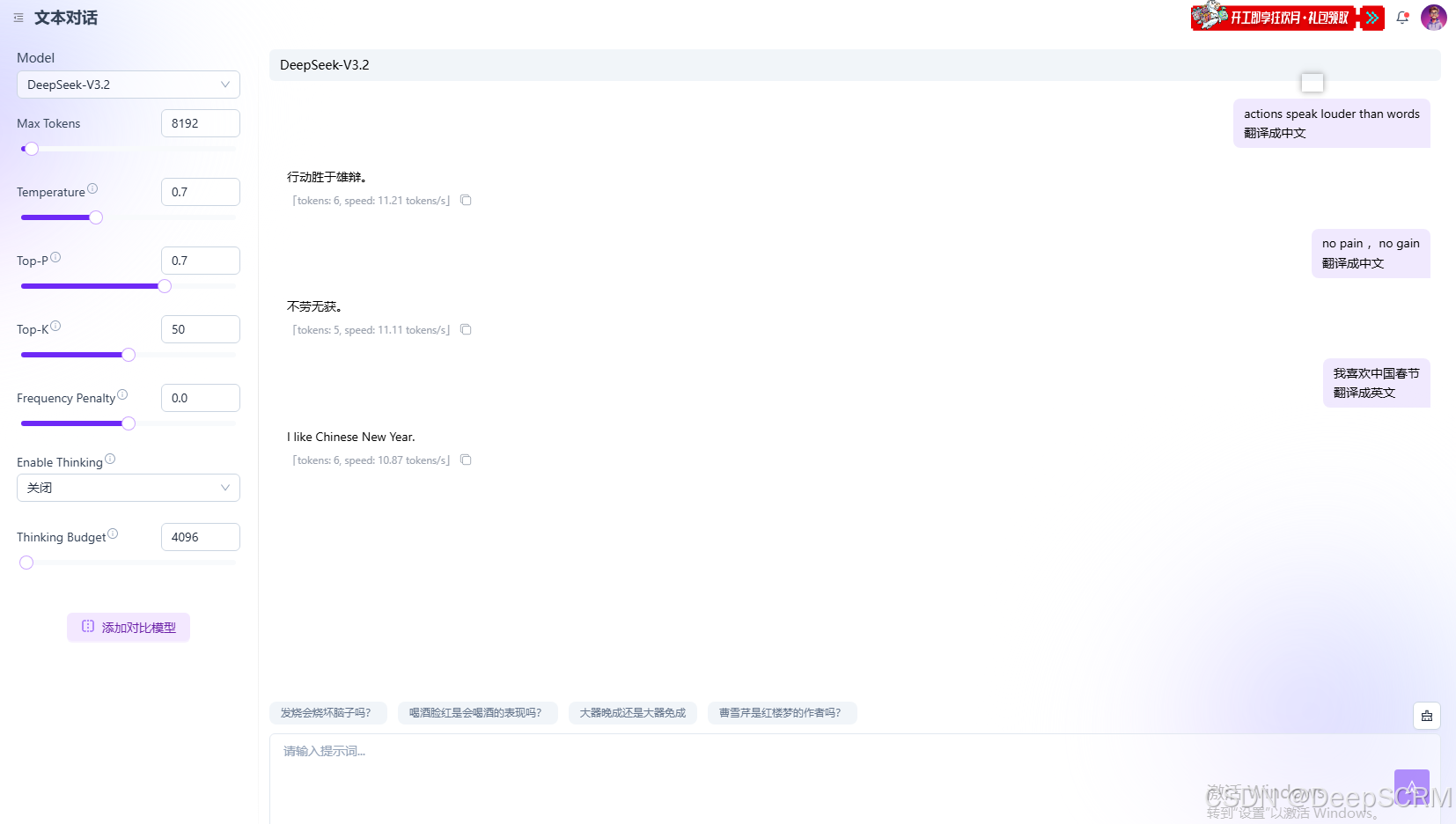Open the notification bell
The width and height of the screenshot is (1456, 824).
click(x=1402, y=18)
